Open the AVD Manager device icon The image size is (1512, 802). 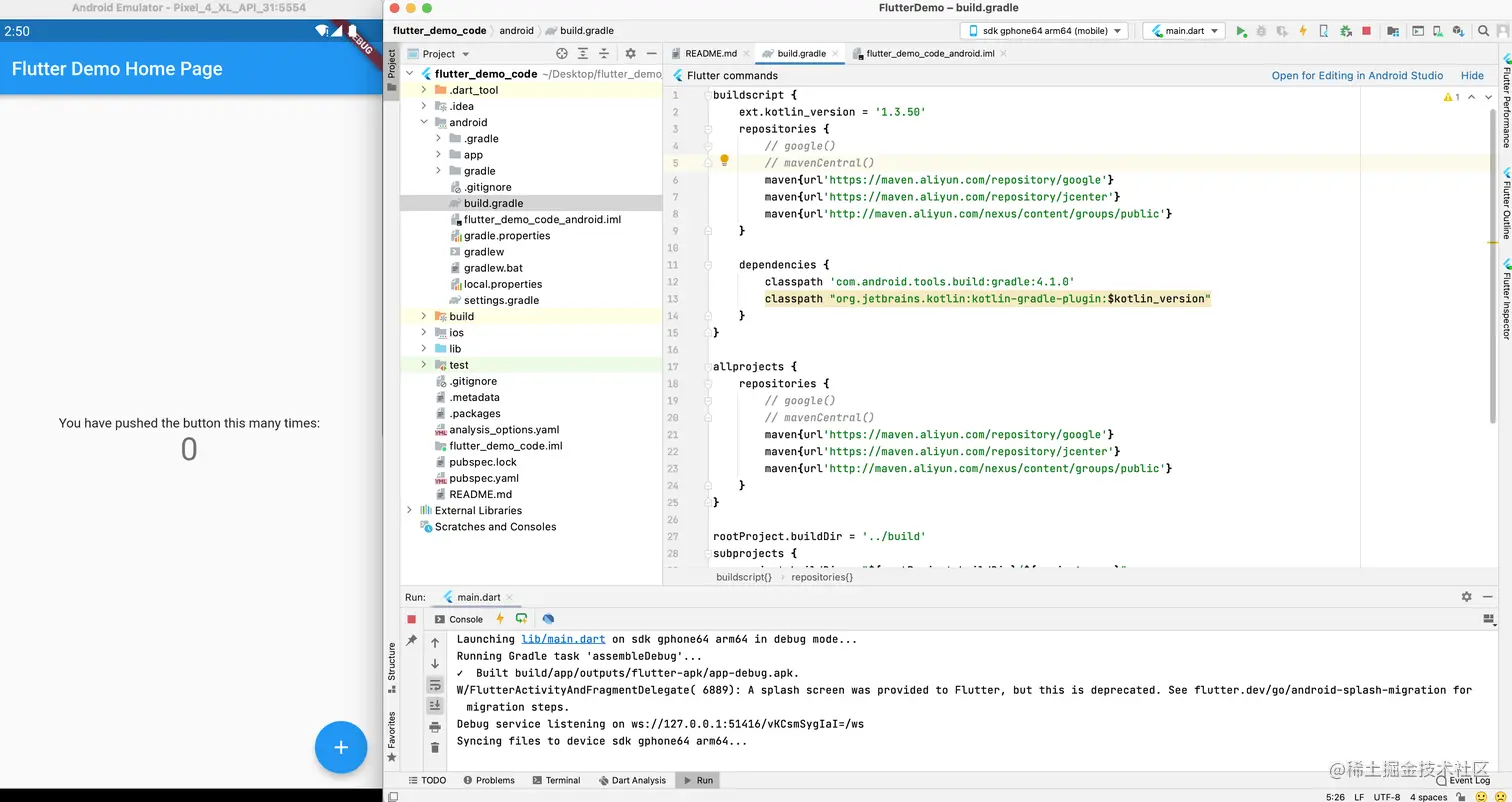pyautogui.click(x=1439, y=31)
